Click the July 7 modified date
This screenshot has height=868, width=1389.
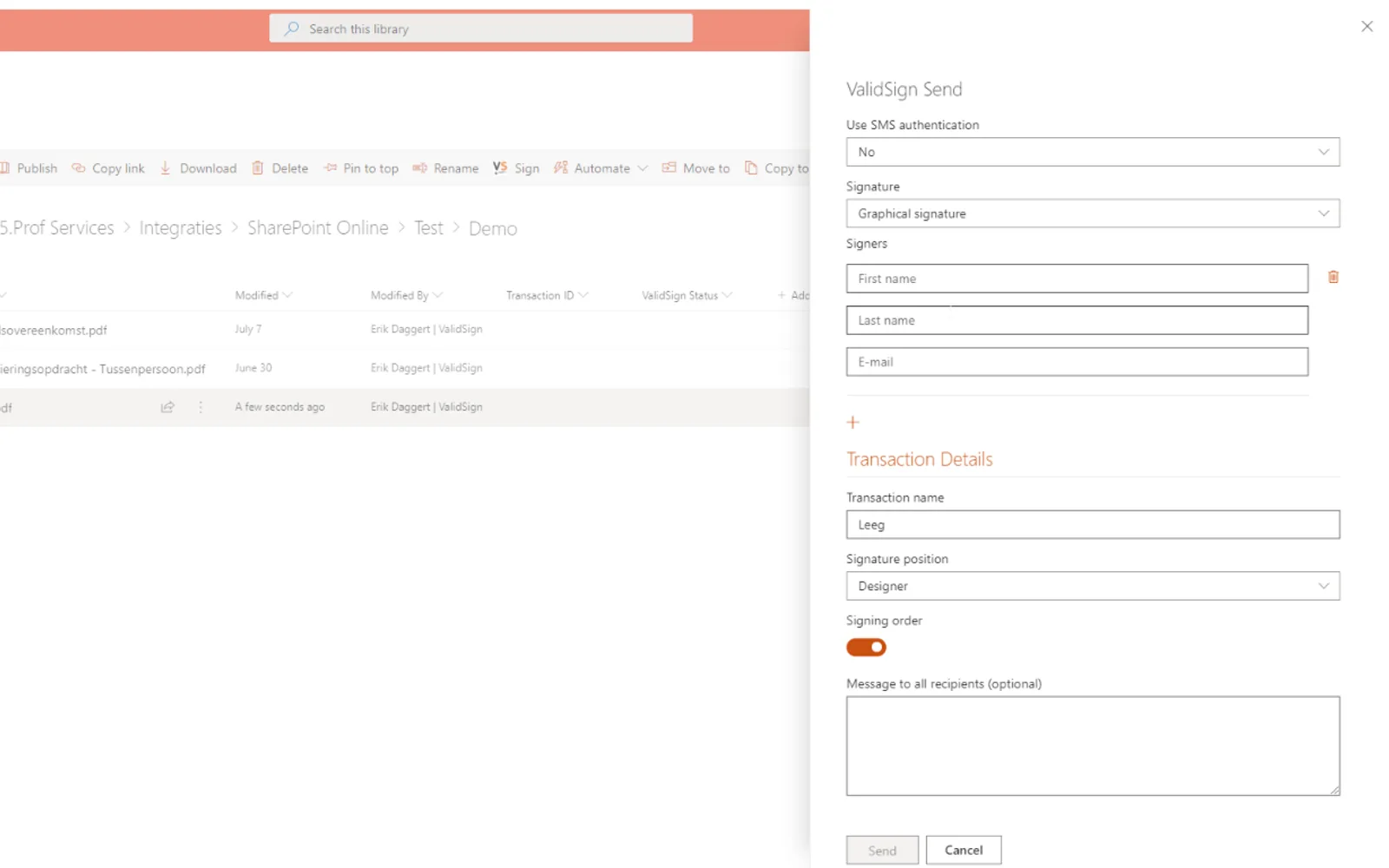(247, 329)
